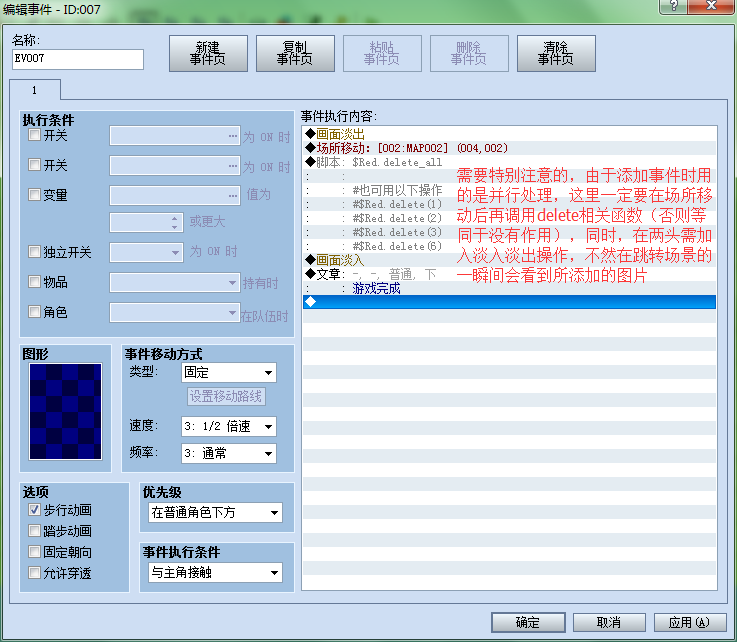Click the 确定 button

(528, 622)
